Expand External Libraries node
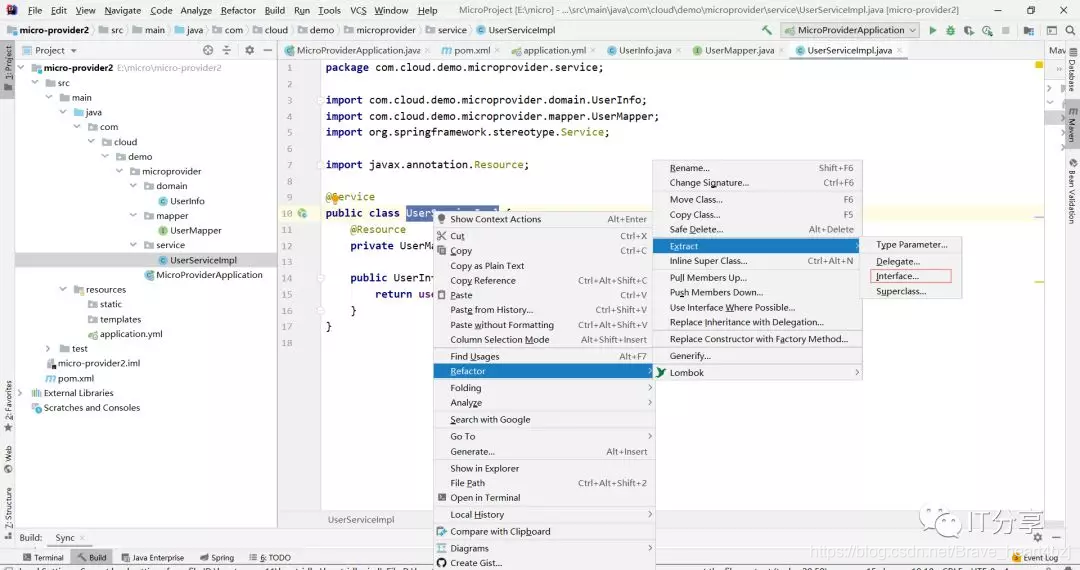The width and height of the screenshot is (1080, 570). [x=20, y=393]
